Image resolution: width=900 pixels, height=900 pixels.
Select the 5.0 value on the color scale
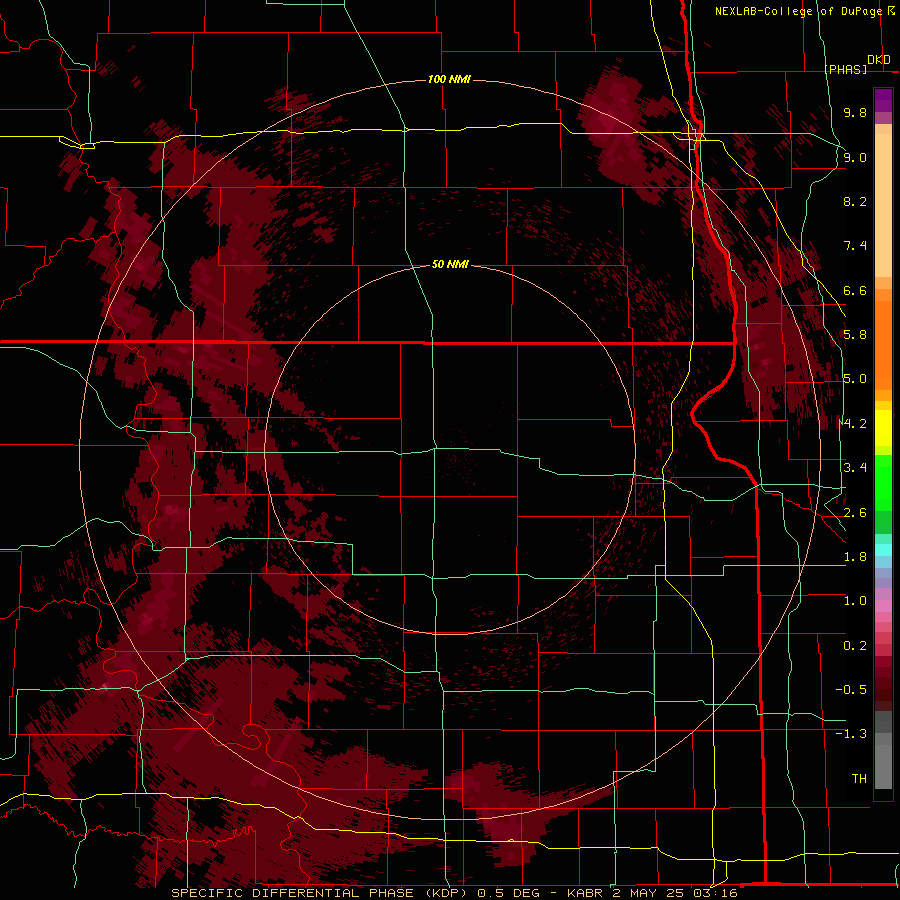click(x=855, y=379)
